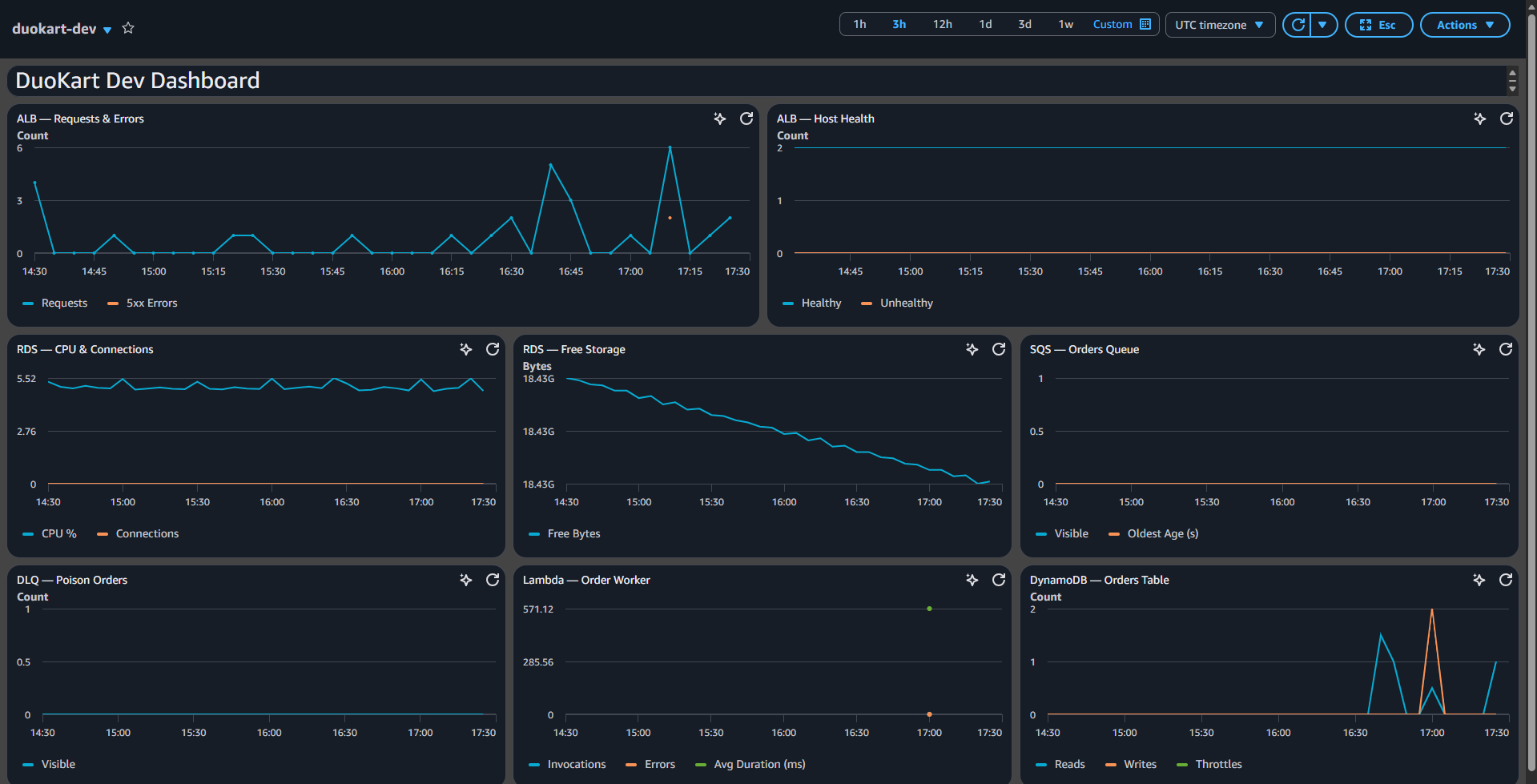Image resolution: width=1537 pixels, height=784 pixels.
Task: Refresh the whole dashboard
Action: (1298, 25)
